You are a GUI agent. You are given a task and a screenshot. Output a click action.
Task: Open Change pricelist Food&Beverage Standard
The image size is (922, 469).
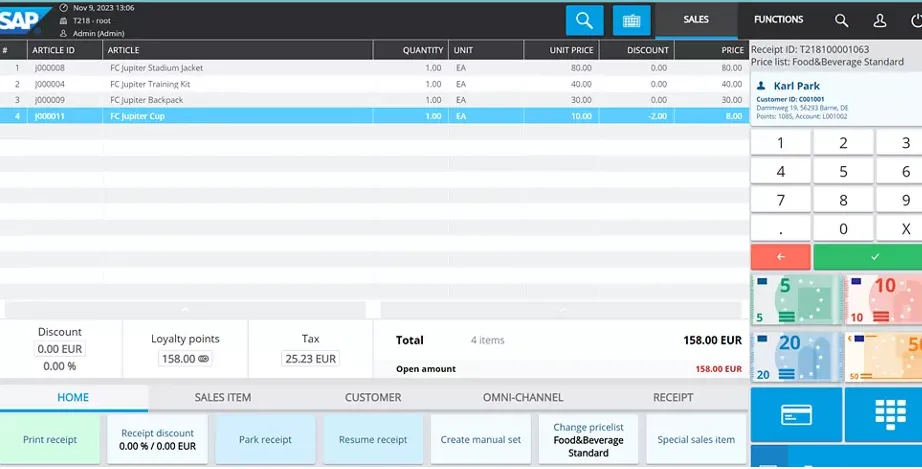[588, 440]
